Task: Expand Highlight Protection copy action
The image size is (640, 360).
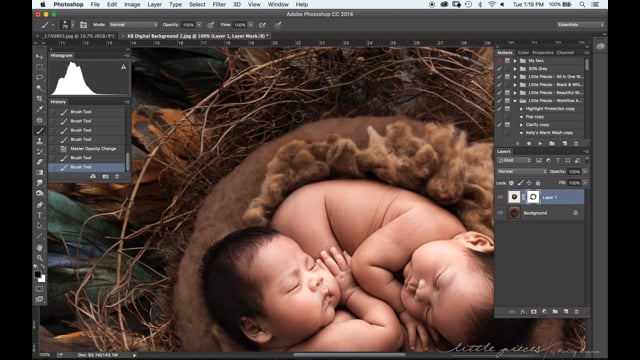Action: [521, 109]
